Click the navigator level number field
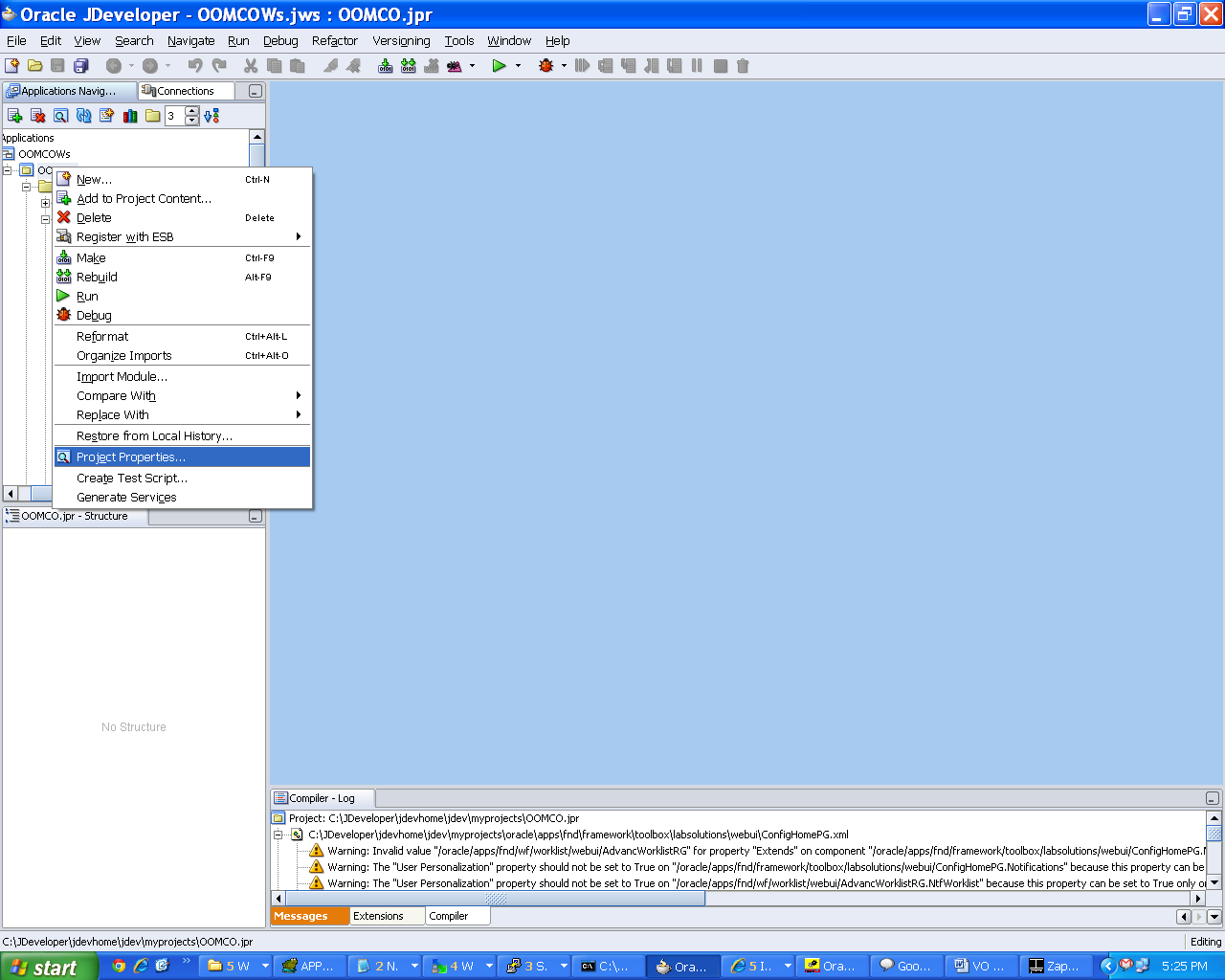Screen dimensions: 1225x980 (x=175, y=116)
